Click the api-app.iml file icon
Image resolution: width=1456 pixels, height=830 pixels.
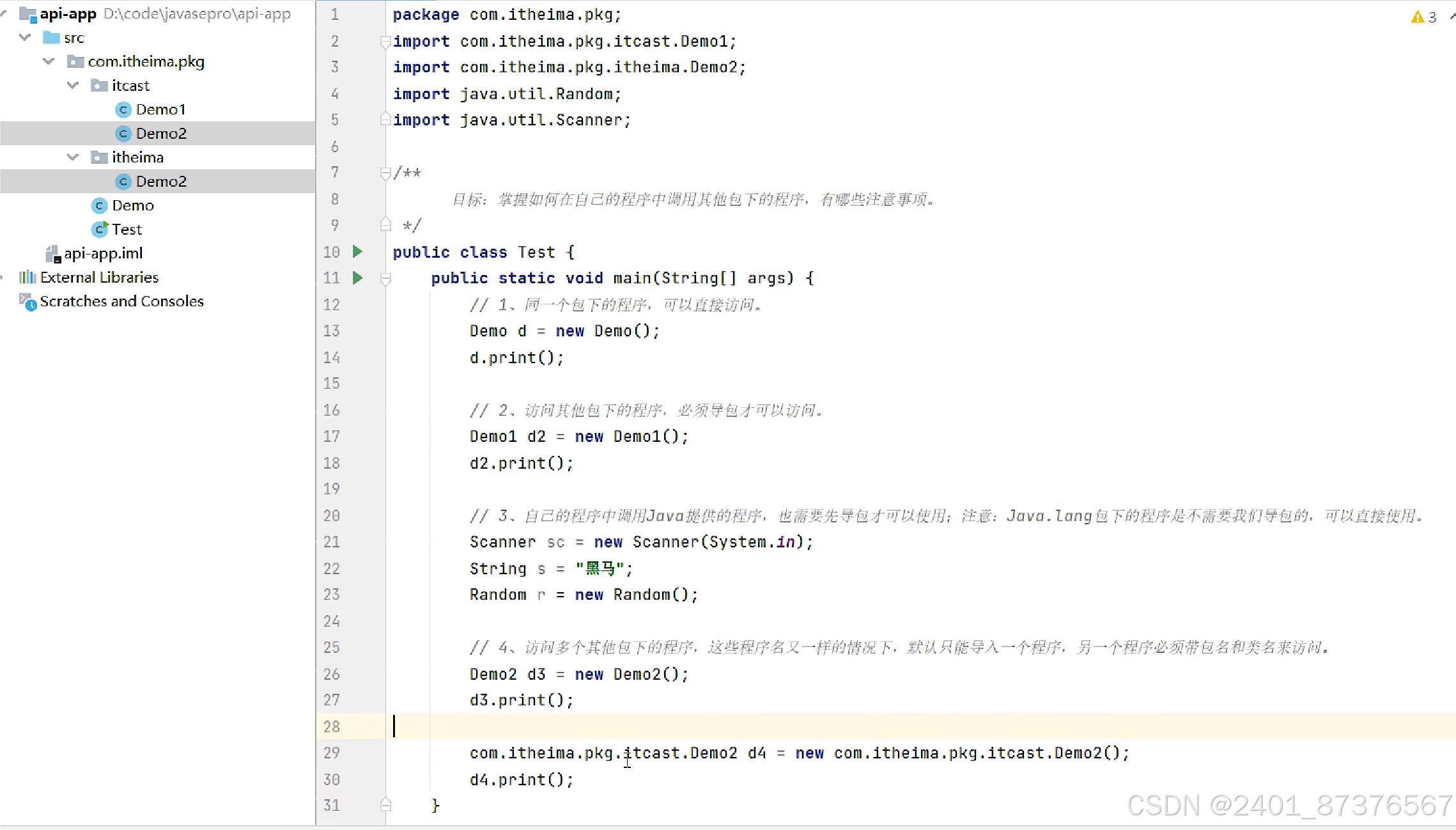pyautogui.click(x=53, y=254)
